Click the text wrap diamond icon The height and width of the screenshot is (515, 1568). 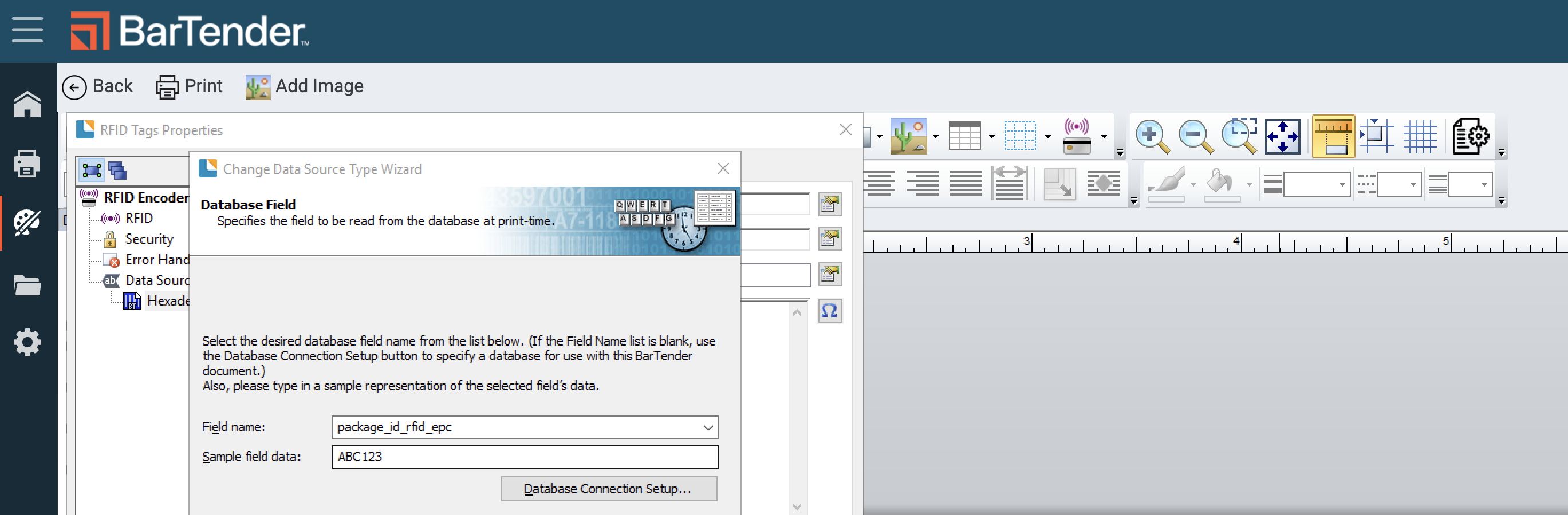[x=1104, y=184]
